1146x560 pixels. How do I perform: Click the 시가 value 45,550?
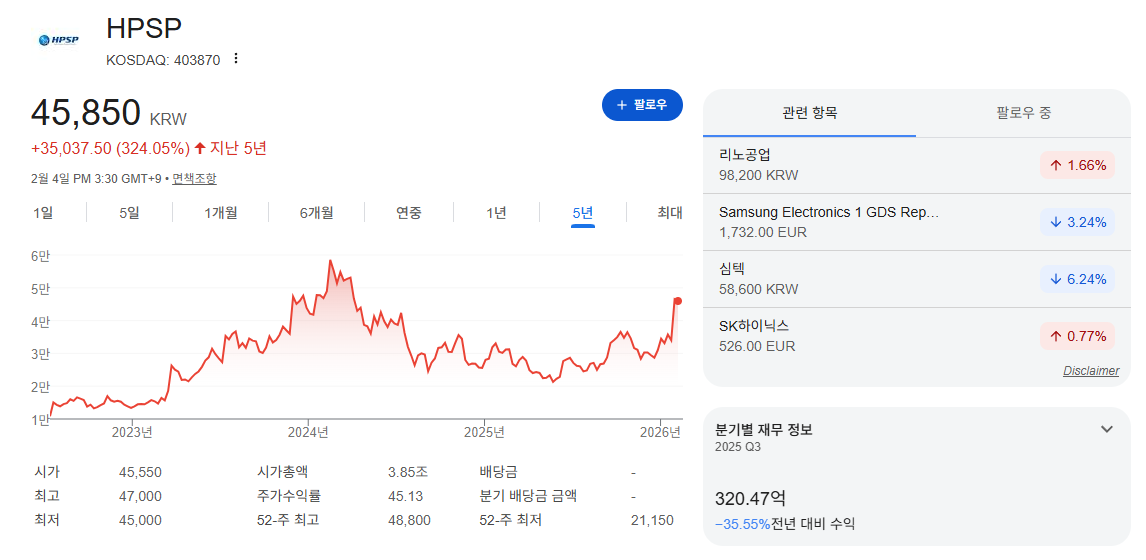140,472
